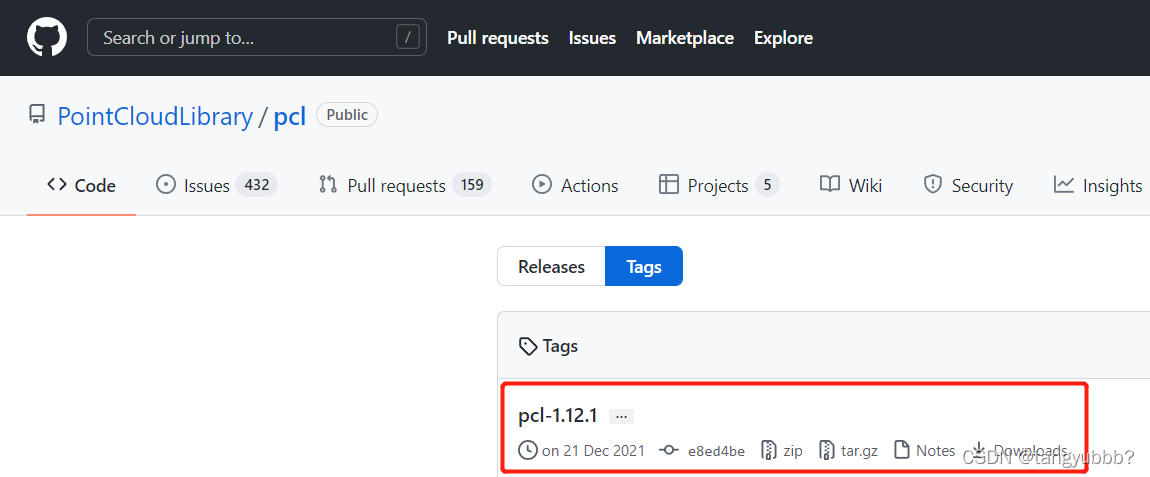Open the PointCloudLibrary owner link
This screenshot has width=1150, height=477.
(155, 117)
